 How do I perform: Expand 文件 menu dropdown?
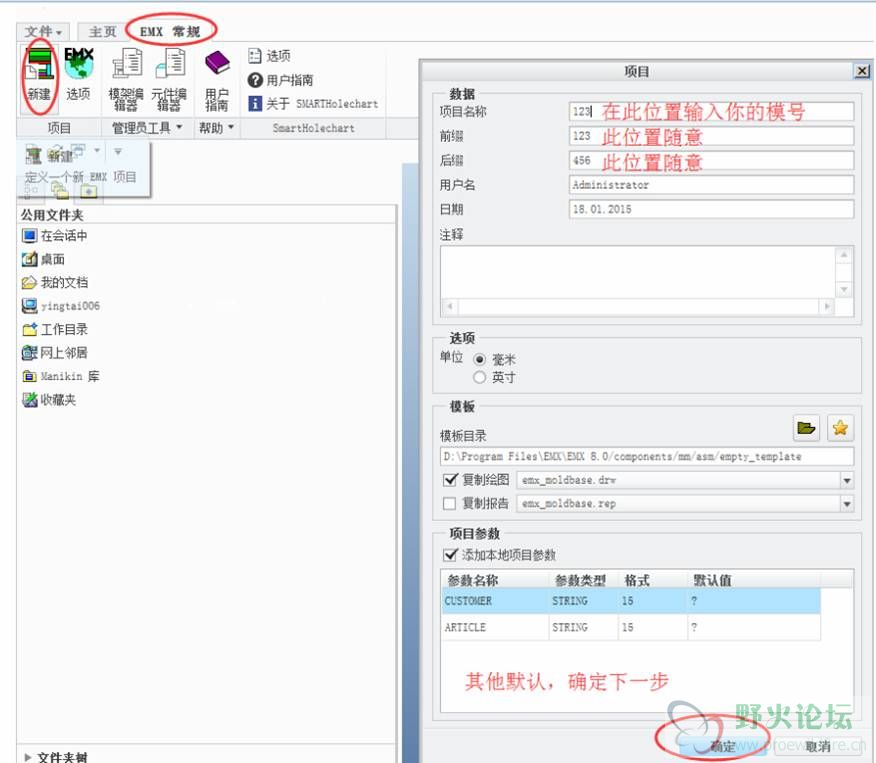(x=43, y=32)
